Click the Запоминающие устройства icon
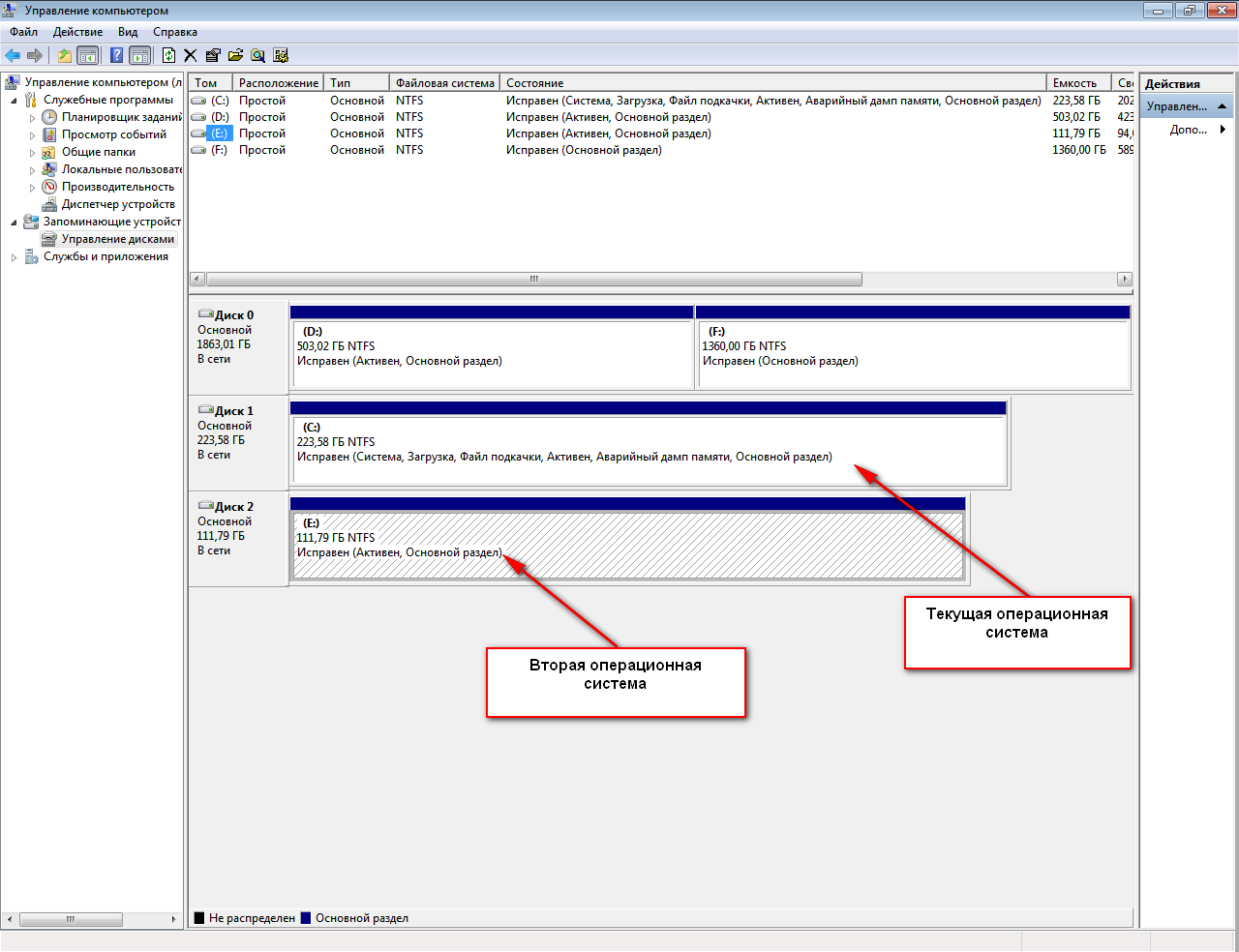Screen dimensions: 1239x952 click(x=31, y=222)
